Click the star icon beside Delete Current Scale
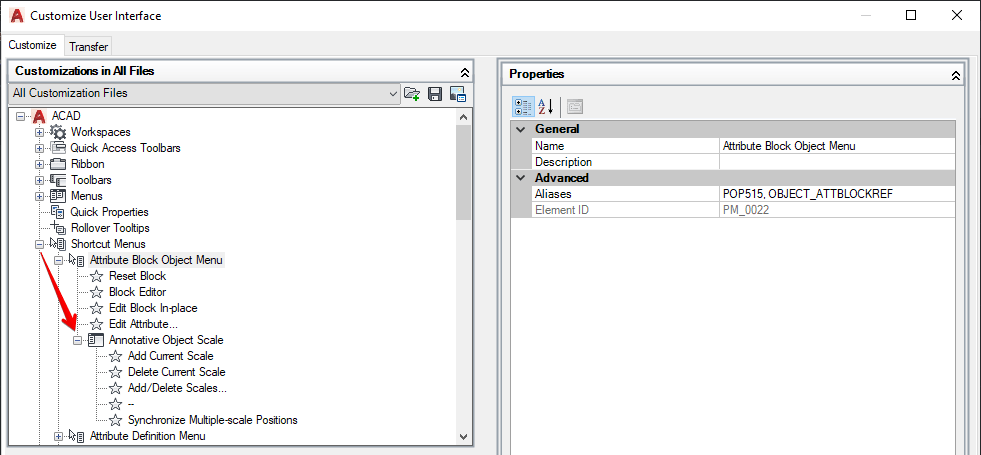981x455 pixels. tap(115, 372)
